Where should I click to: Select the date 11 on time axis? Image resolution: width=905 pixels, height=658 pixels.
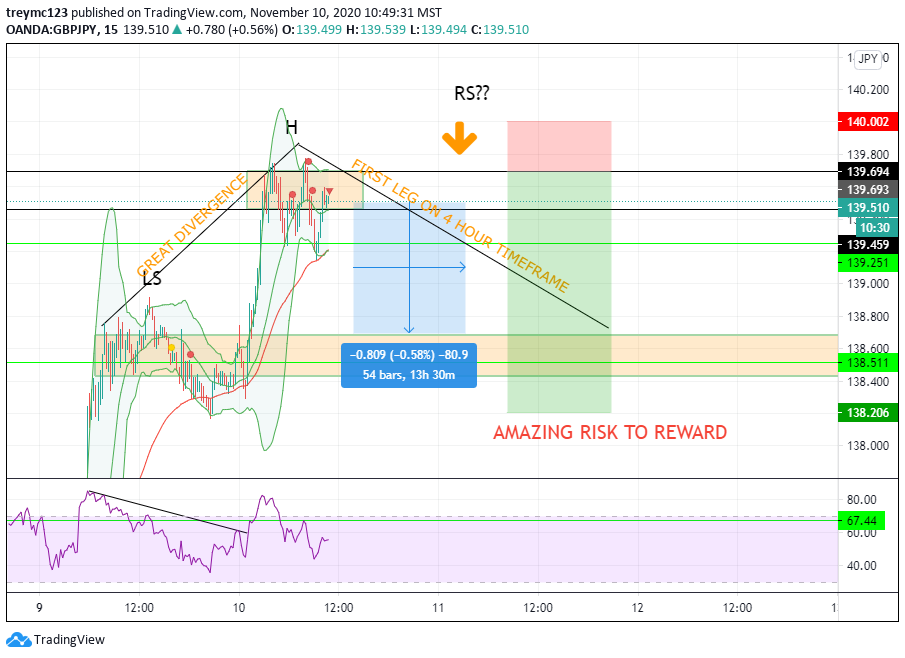(x=438, y=608)
